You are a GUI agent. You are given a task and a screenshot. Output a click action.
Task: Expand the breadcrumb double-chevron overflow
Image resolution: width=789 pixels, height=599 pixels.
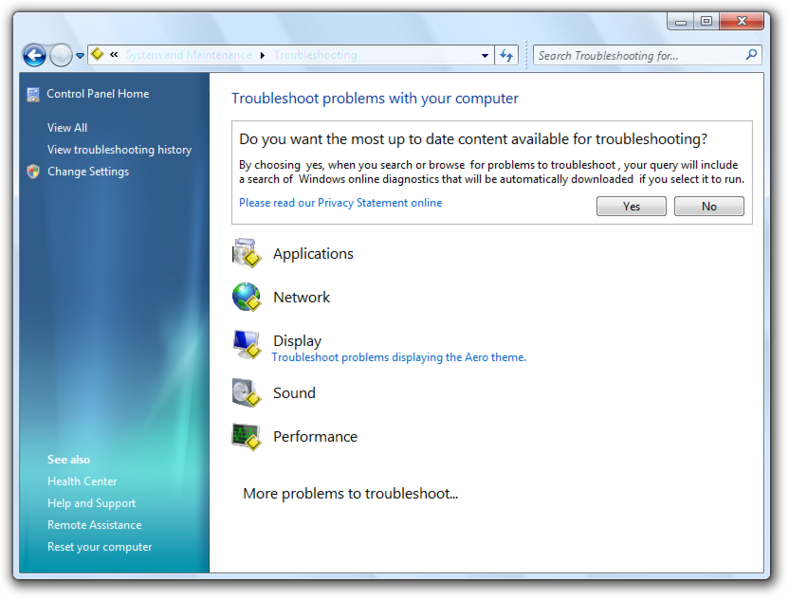114,54
